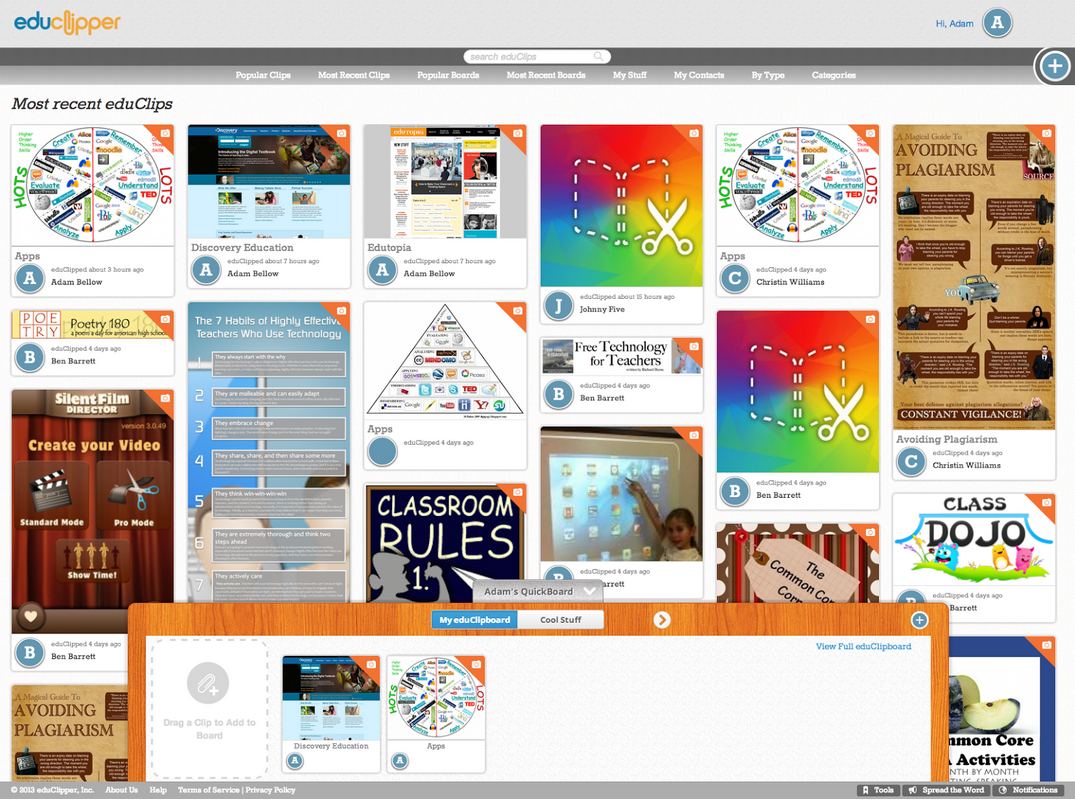Click the eduClipper logo

point(67,22)
